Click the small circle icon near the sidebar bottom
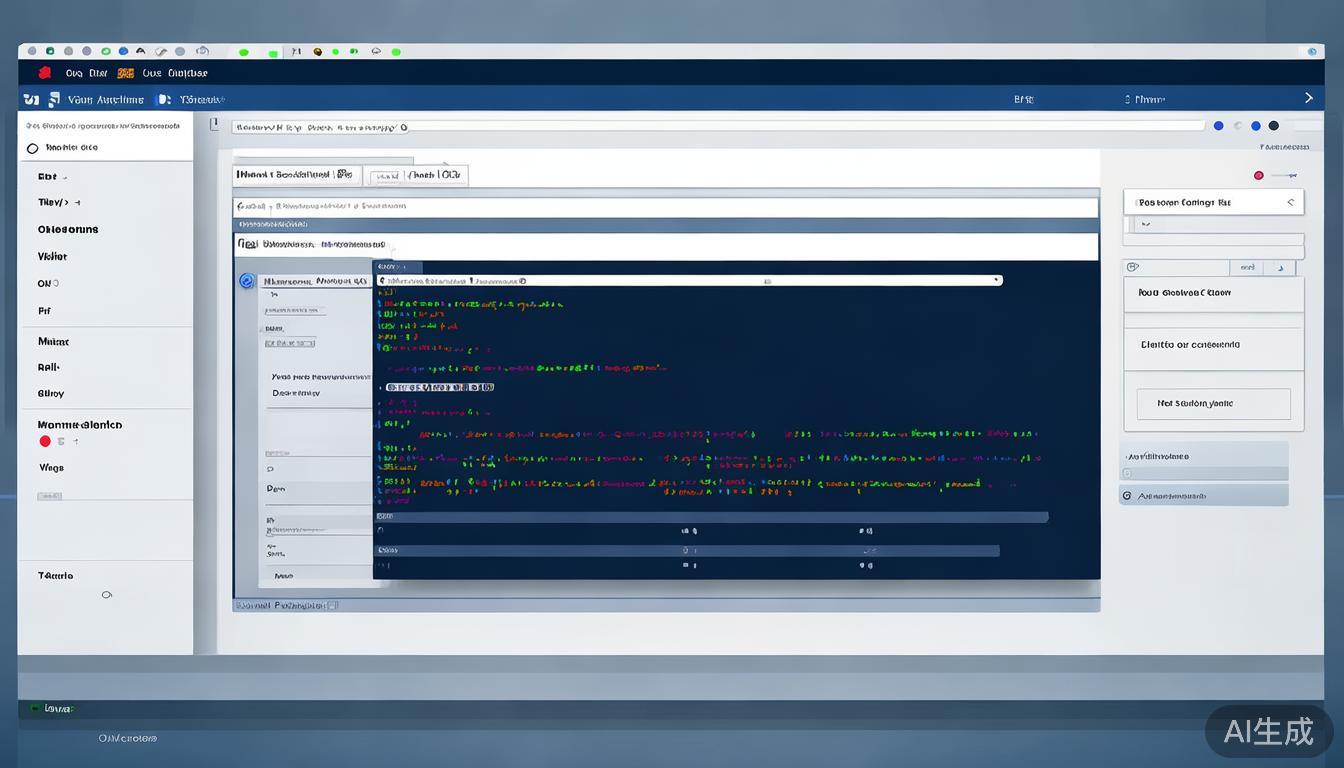1344x768 pixels. tap(107, 595)
